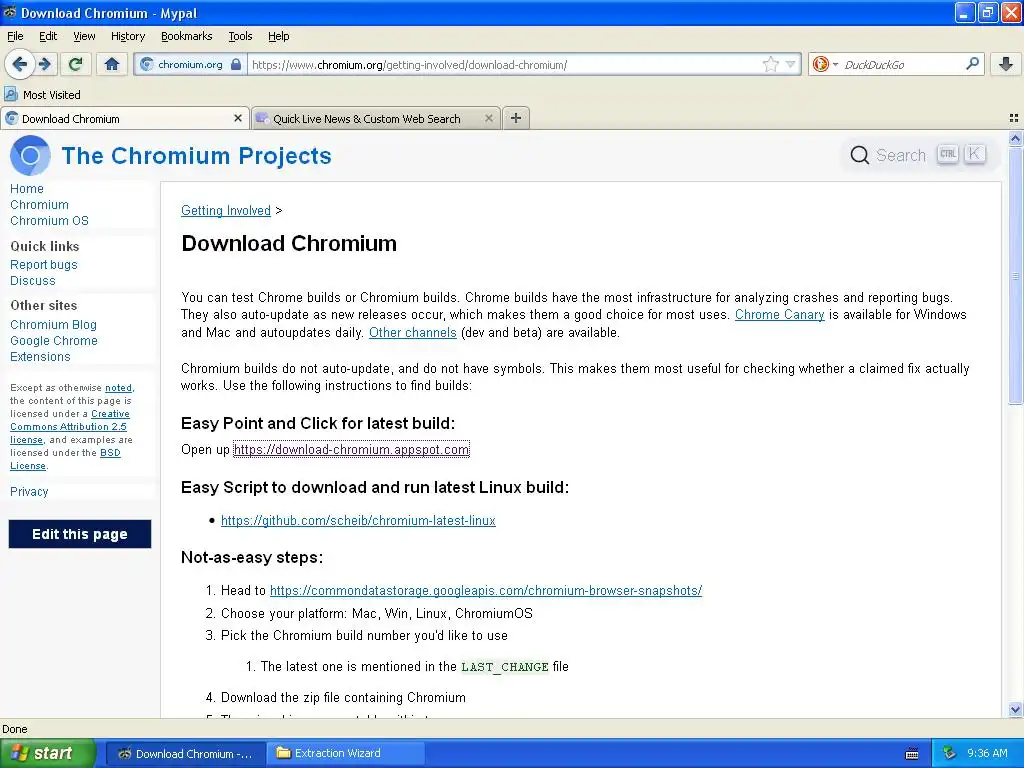Open a new tab with the plus button
Screen dimensions: 1024x768
pyautogui.click(x=515, y=118)
